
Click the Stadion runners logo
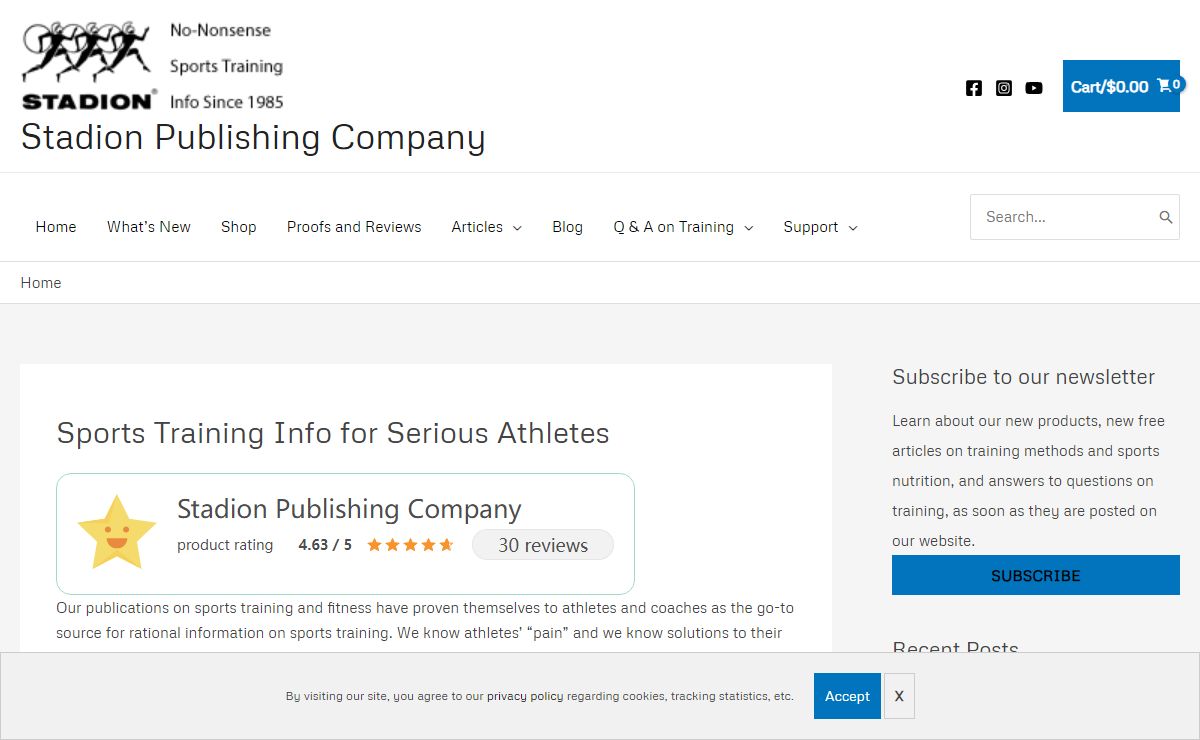[88, 65]
